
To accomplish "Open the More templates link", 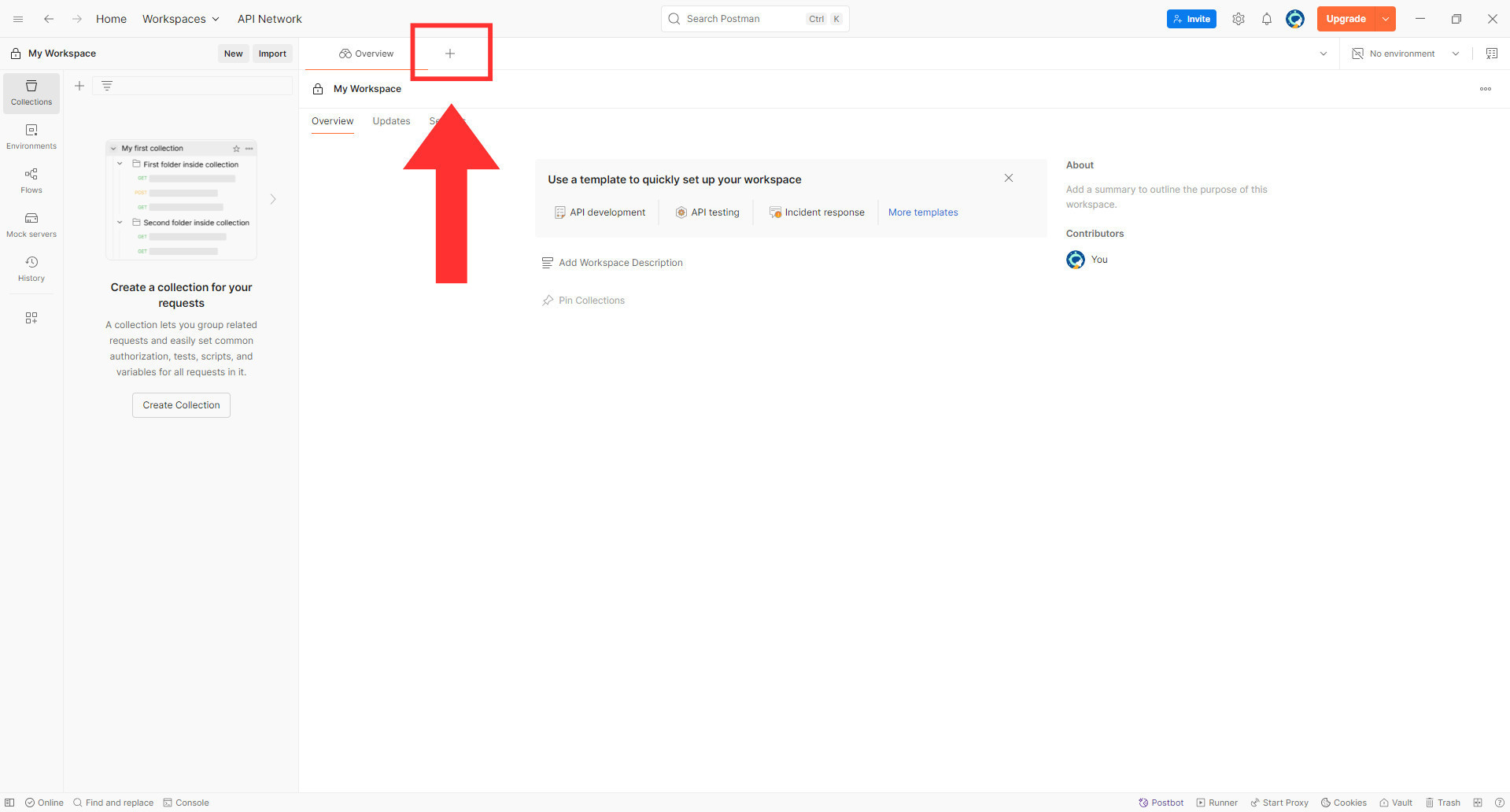I will (x=923, y=212).
